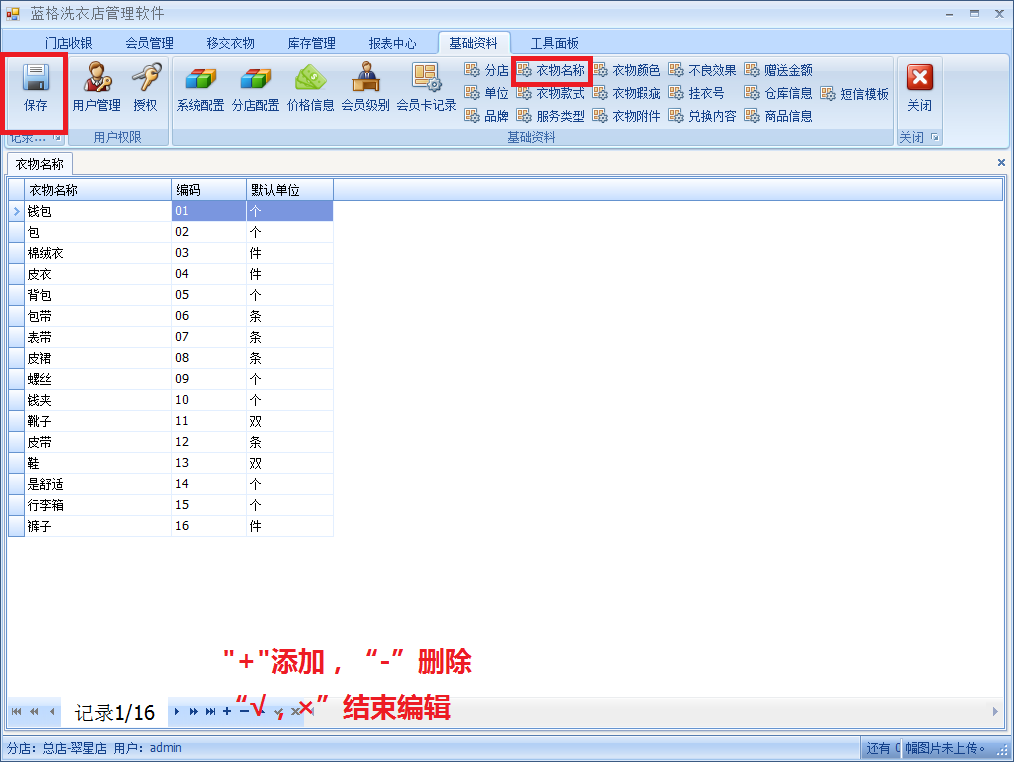Open 挂衣号 hanger number settings
Image resolution: width=1014 pixels, height=762 pixels.
click(x=696, y=93)
